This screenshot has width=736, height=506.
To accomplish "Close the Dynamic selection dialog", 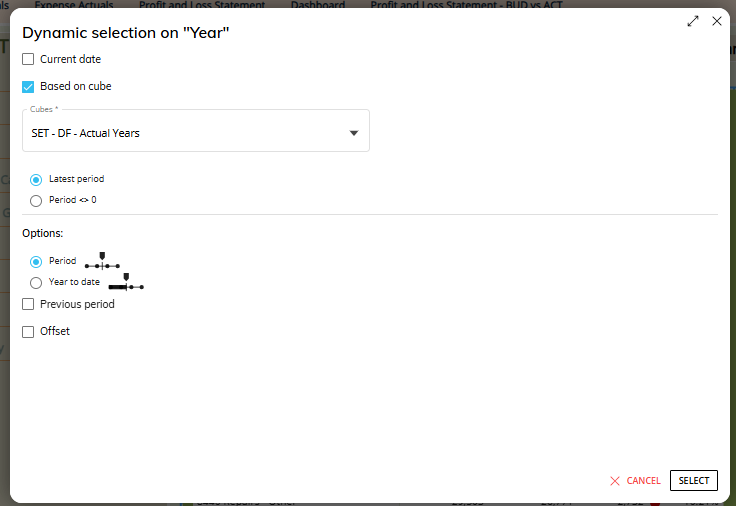I will (x=717, y=21).
